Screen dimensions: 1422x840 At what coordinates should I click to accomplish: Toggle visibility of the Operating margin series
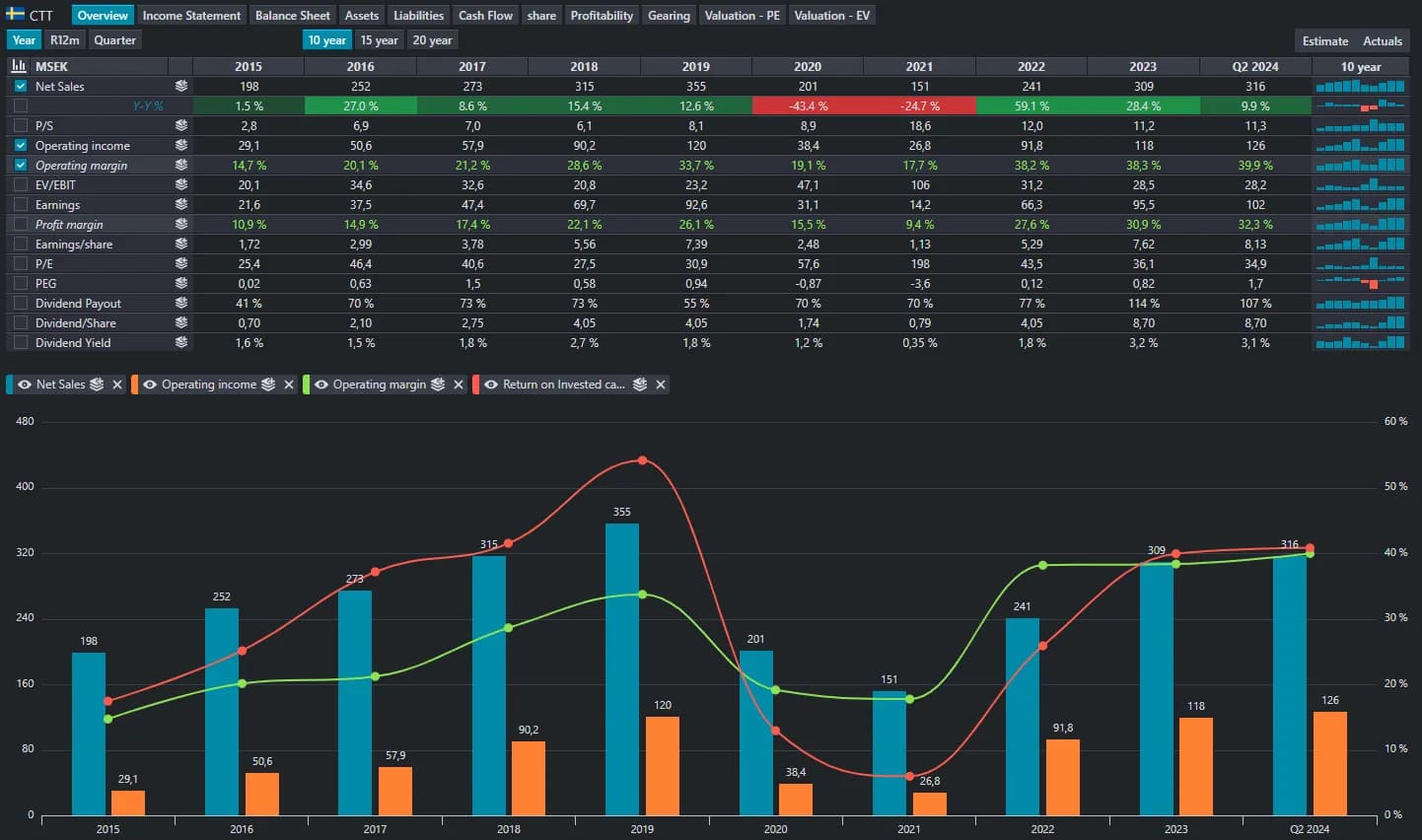pyautogui.click(x=320, y=385)
